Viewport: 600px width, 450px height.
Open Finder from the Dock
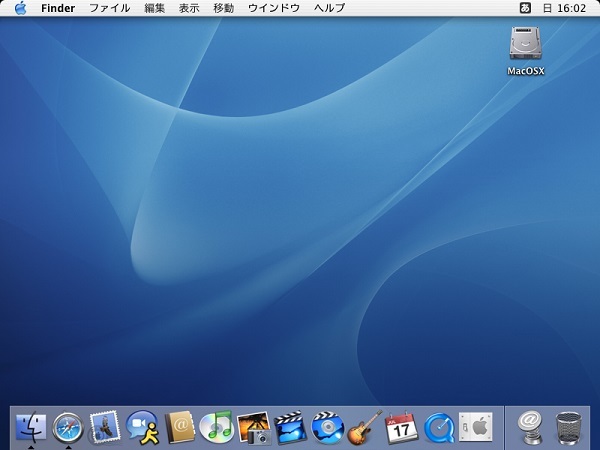pyautogui.click(x=31, y=427)
